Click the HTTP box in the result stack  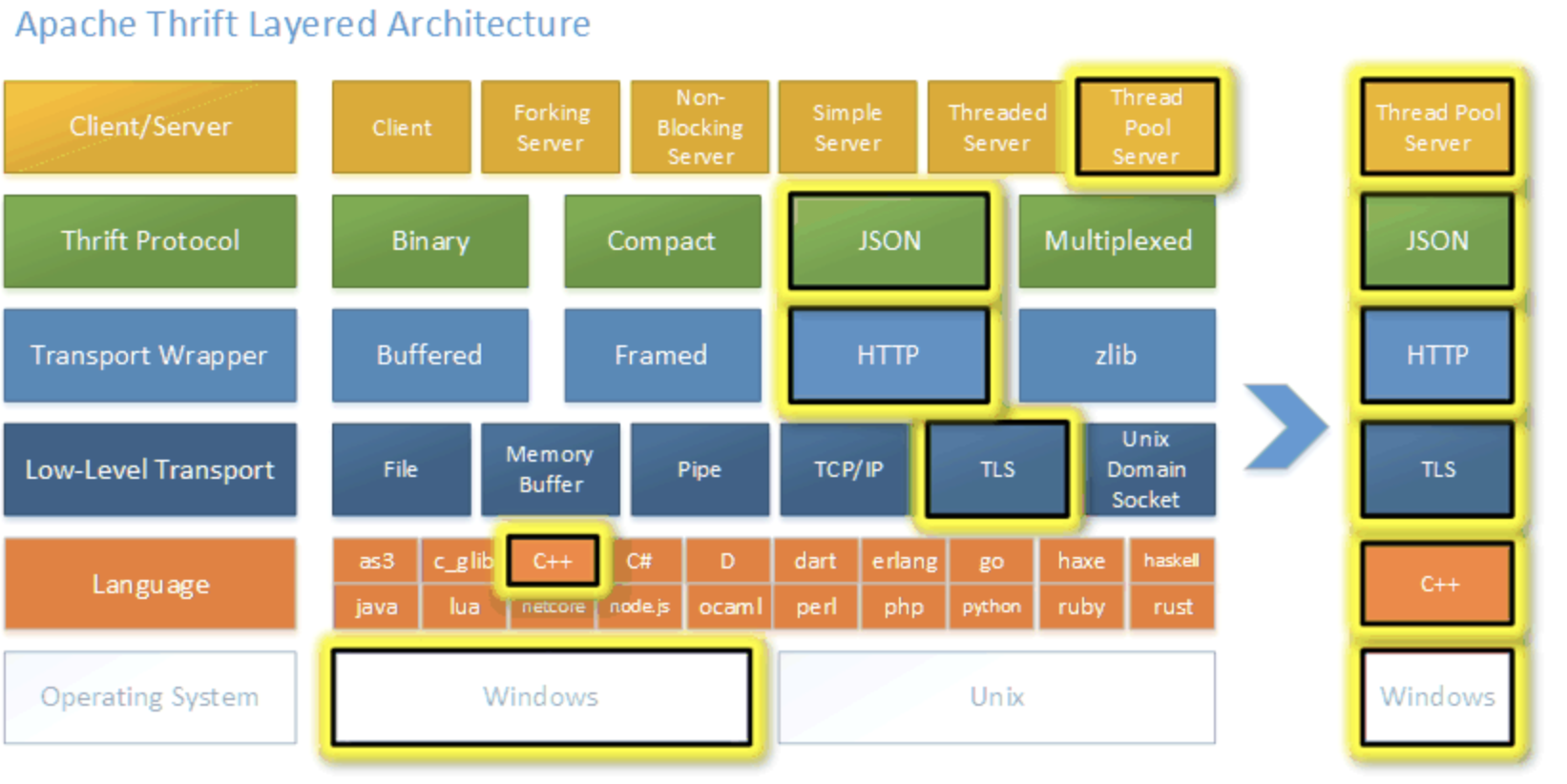(x=1437, y=356)
